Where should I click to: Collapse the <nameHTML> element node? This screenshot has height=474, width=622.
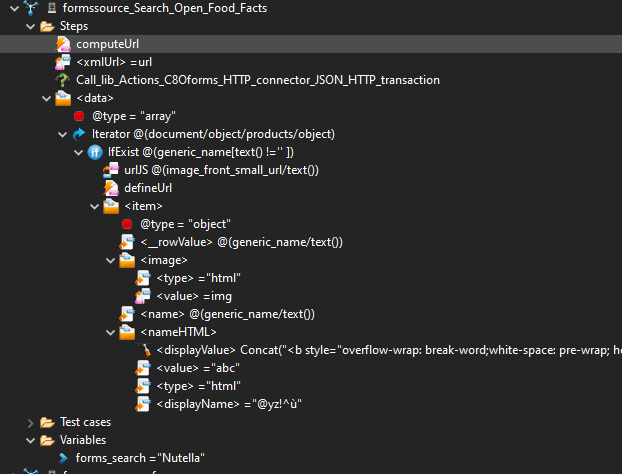(x=110, y=332)
